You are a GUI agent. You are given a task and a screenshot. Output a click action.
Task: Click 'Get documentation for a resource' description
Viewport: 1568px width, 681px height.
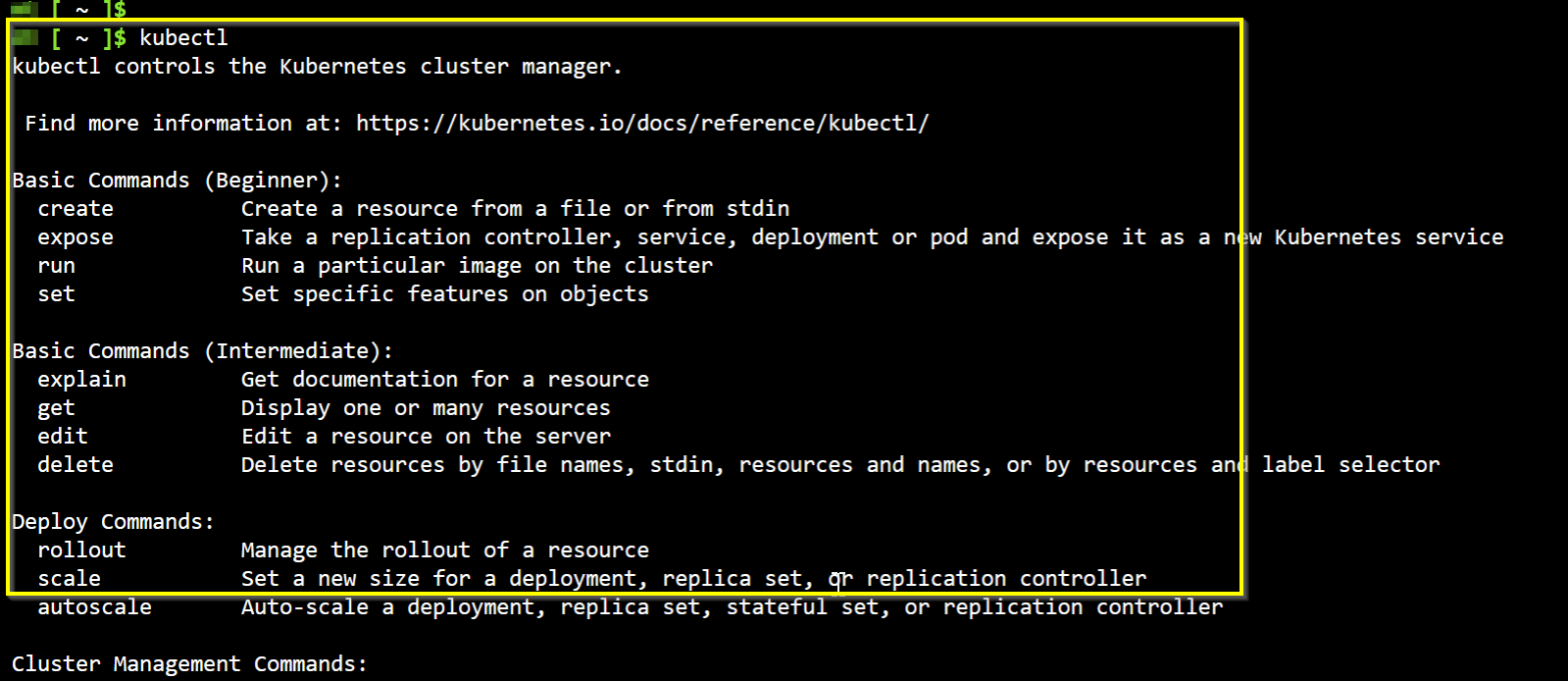pyautogui.click(x=445, y=380)
